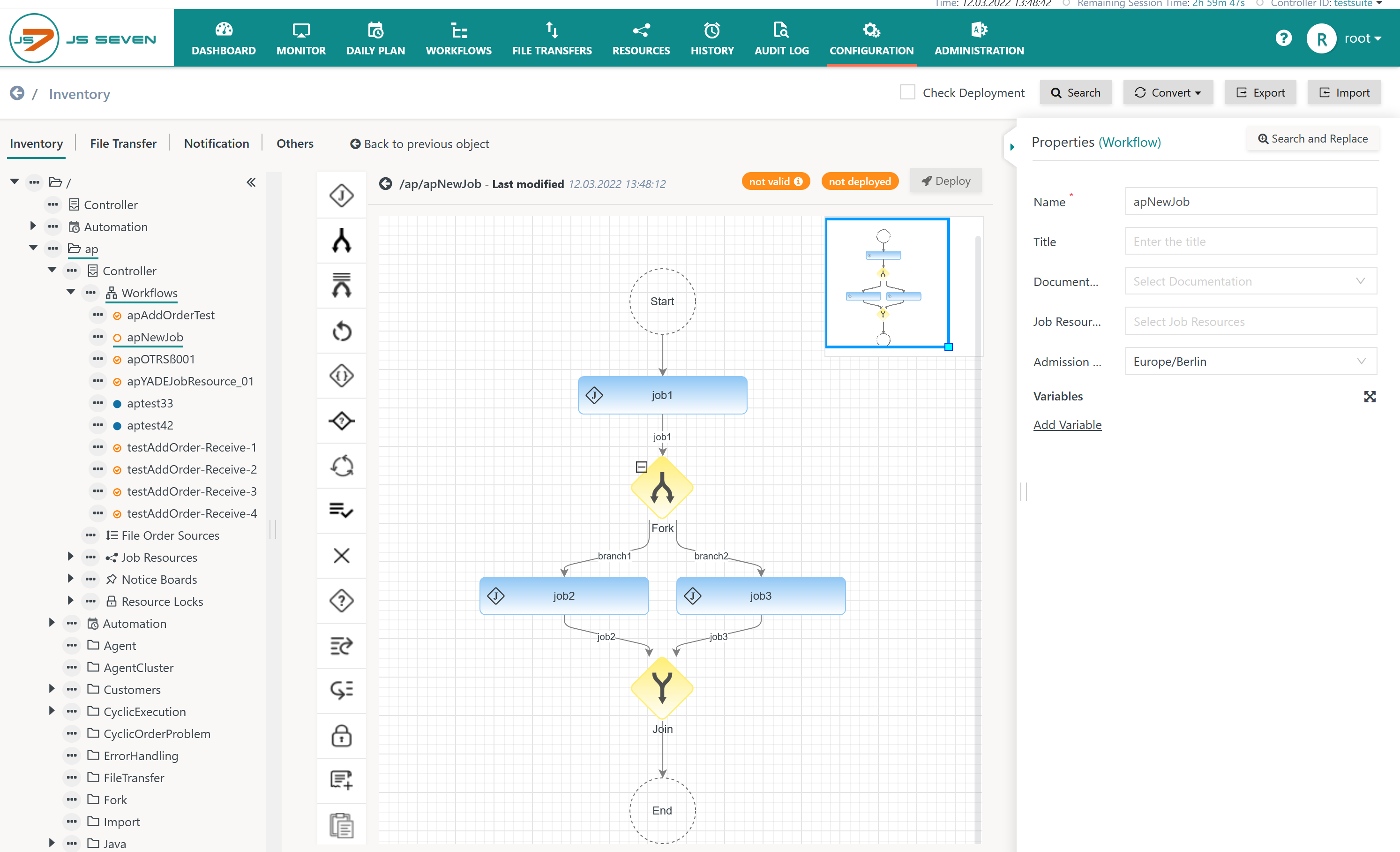Select the Add Order instruction tool
Image resolution: width=1400 pixels, height=852 pixels.
(342, 780)
